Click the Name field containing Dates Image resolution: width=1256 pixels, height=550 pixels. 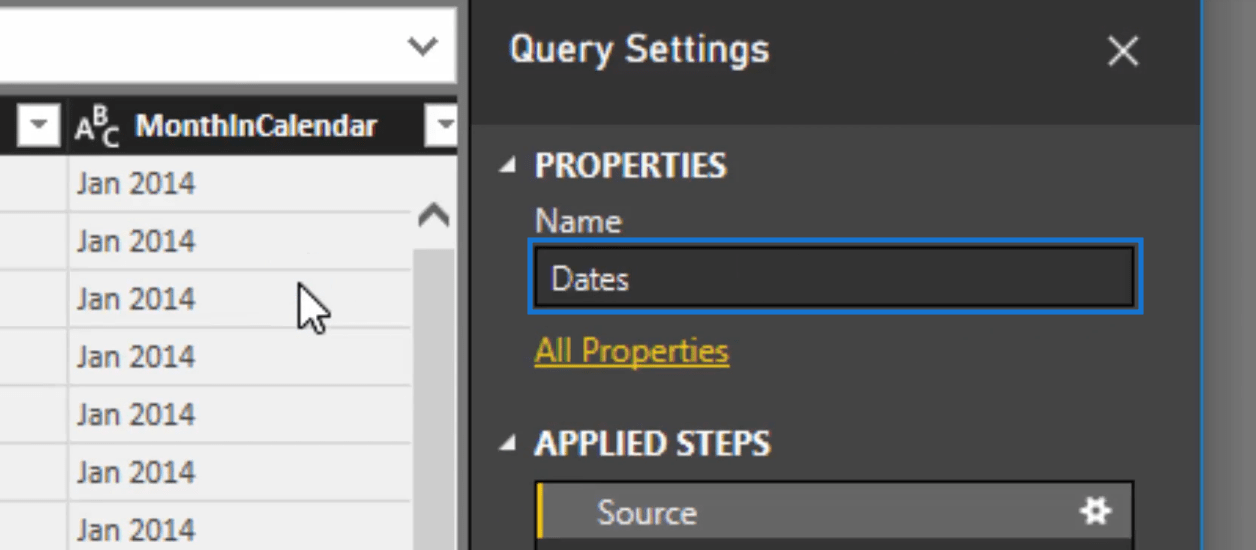(834, 278)
